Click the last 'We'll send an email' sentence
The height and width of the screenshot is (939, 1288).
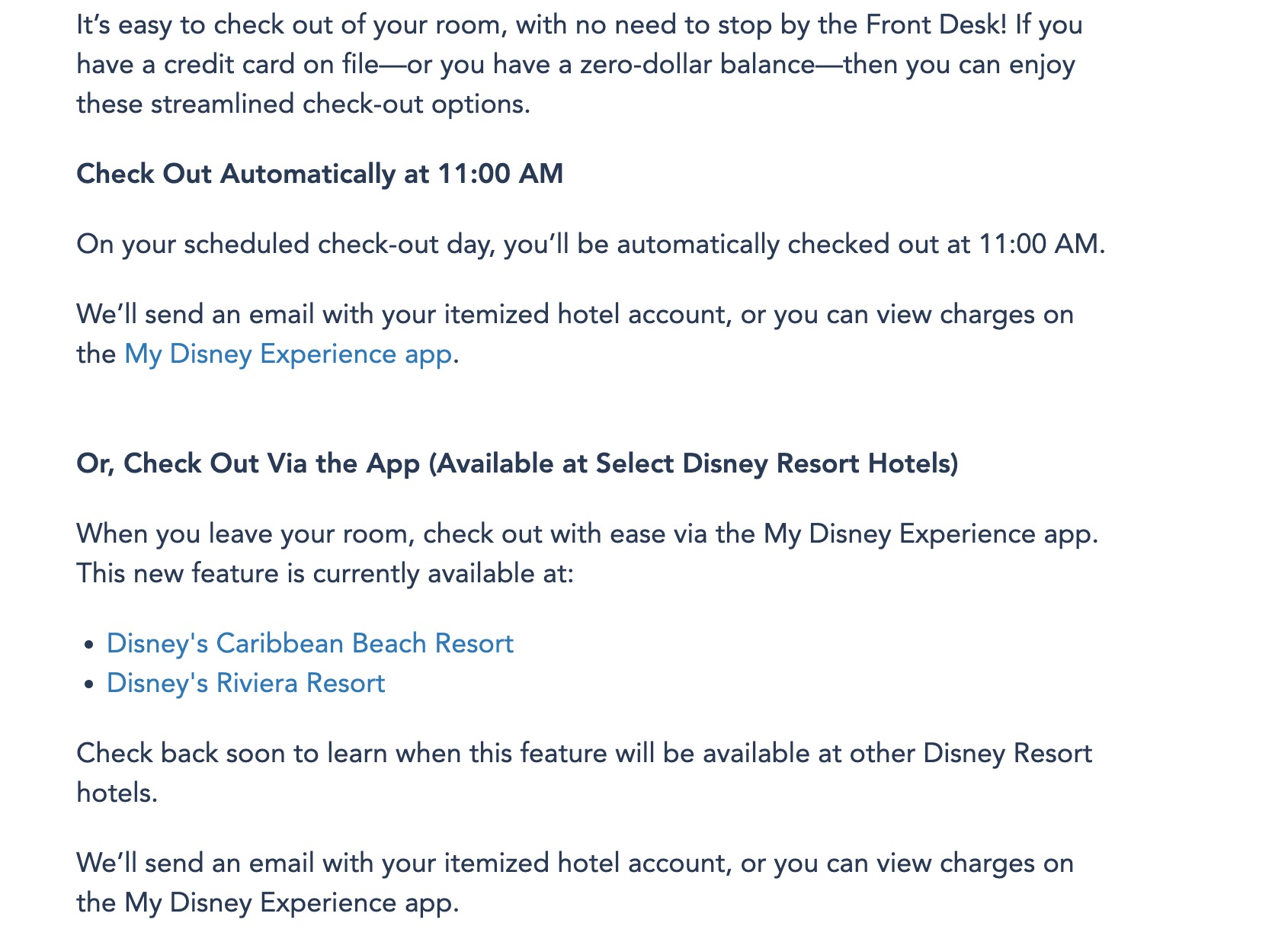click(x=575, y=864)
